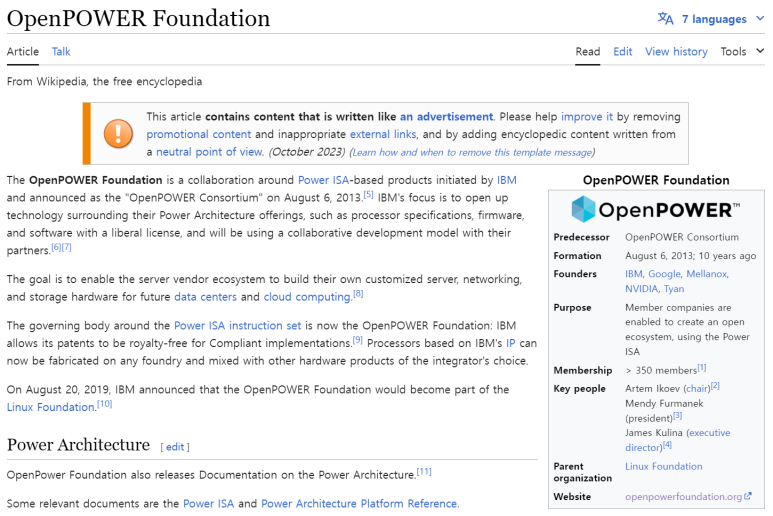
Task: Select the Read tab
Action: click(x=588, y=51)
